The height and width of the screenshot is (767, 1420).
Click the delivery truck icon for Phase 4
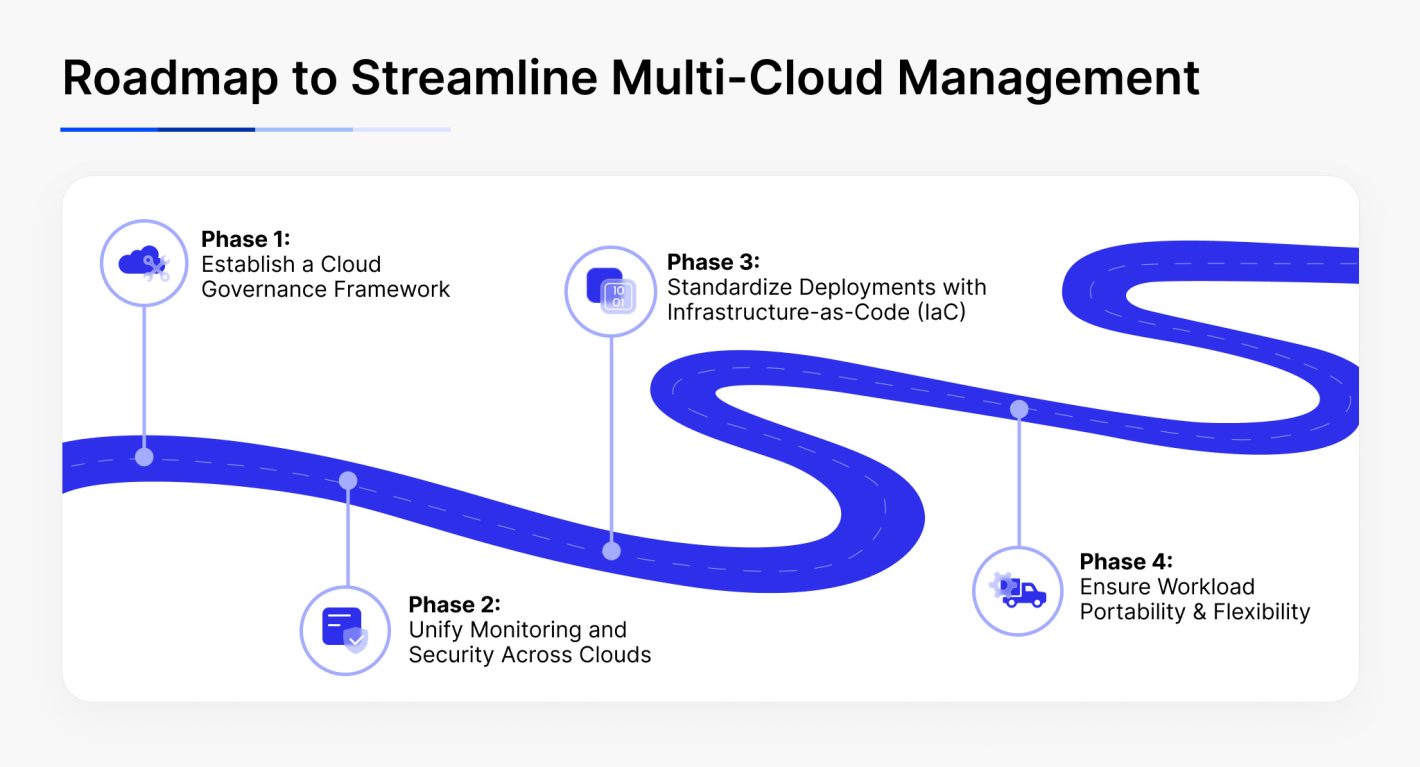1018,591
